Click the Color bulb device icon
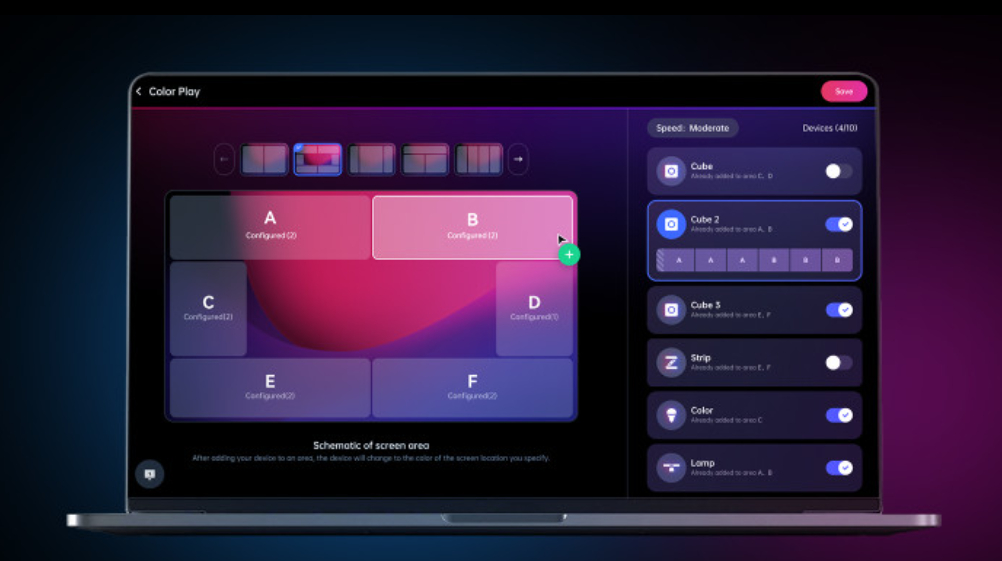Screen dimensions: 1002x561 [x=671, y=415]
